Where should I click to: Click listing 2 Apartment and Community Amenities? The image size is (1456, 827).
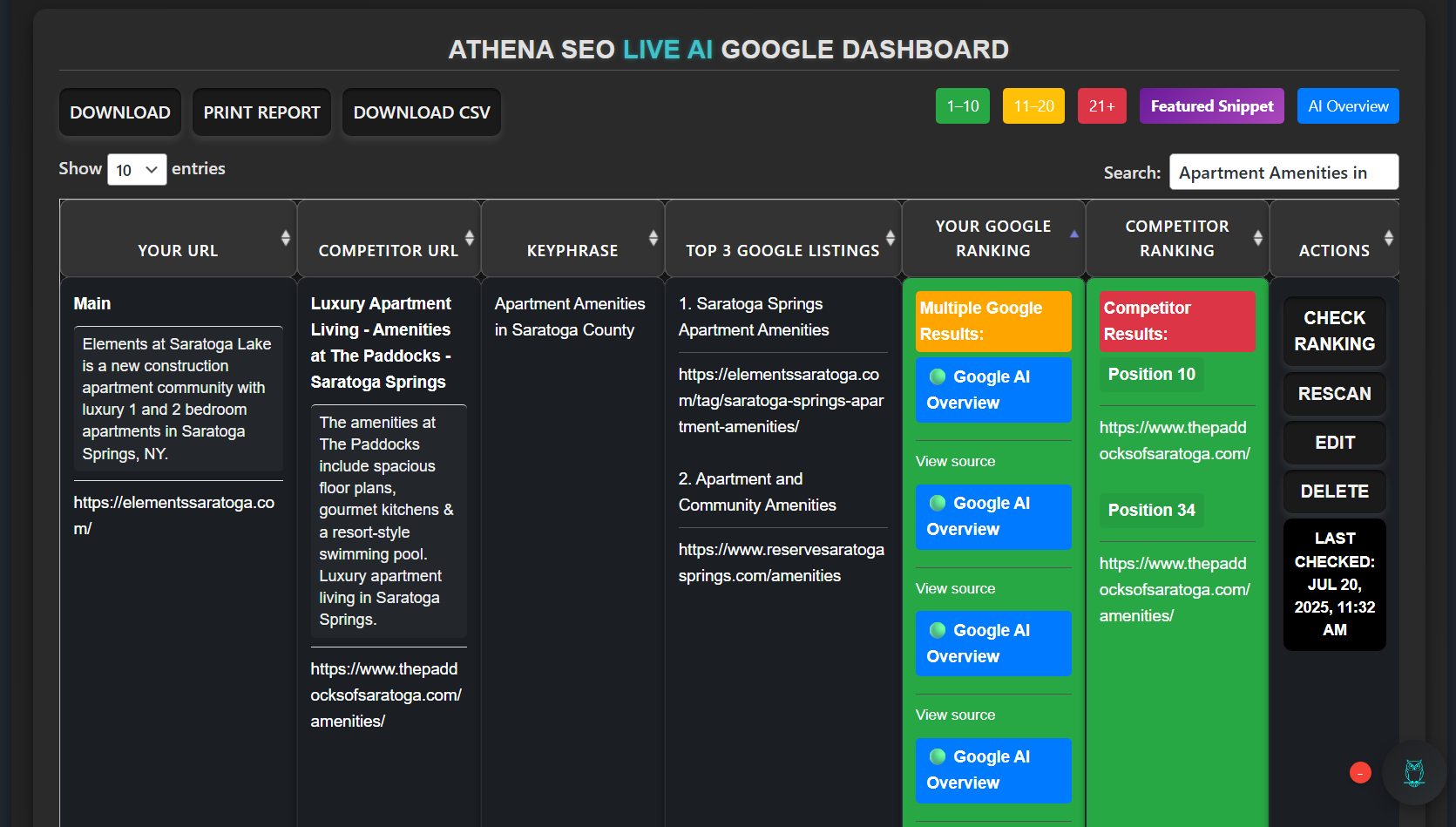pos(757,492)
